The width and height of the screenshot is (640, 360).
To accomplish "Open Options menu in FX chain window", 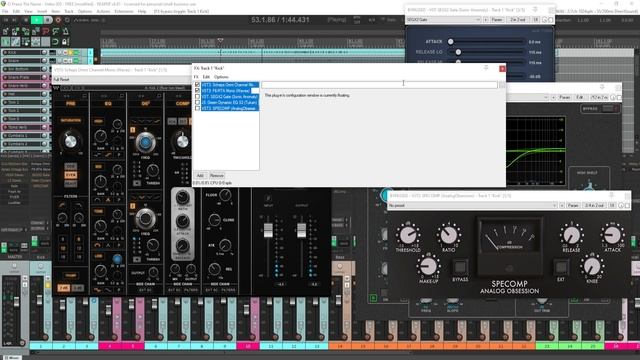I will [221, 77].
